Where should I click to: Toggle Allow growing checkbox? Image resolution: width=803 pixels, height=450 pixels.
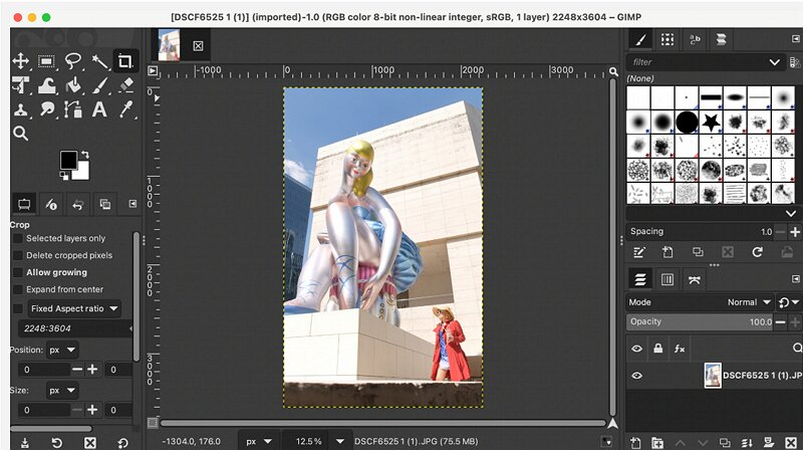[18, 272]
